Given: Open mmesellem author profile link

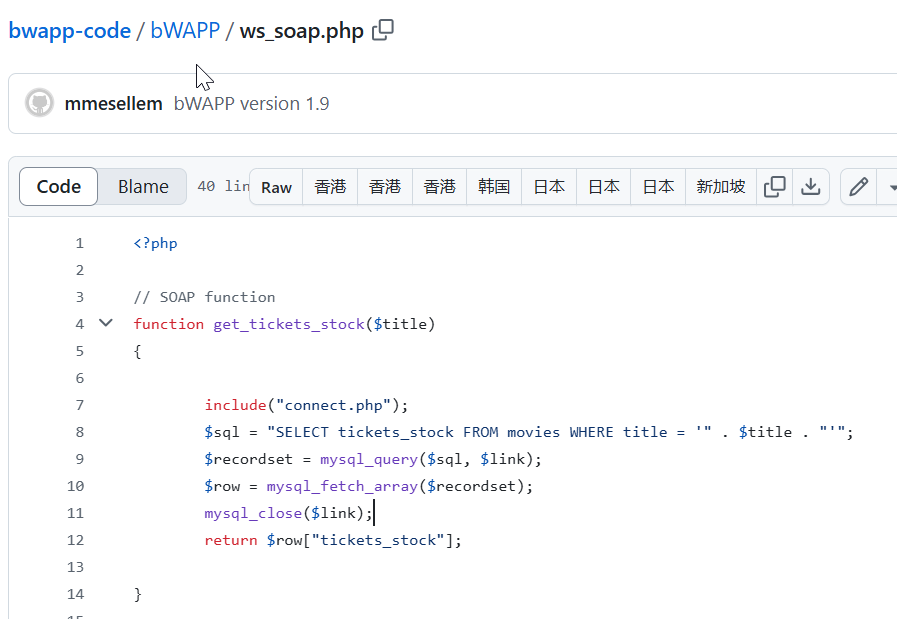Looking at the screenshot, I should pos(113,104).
